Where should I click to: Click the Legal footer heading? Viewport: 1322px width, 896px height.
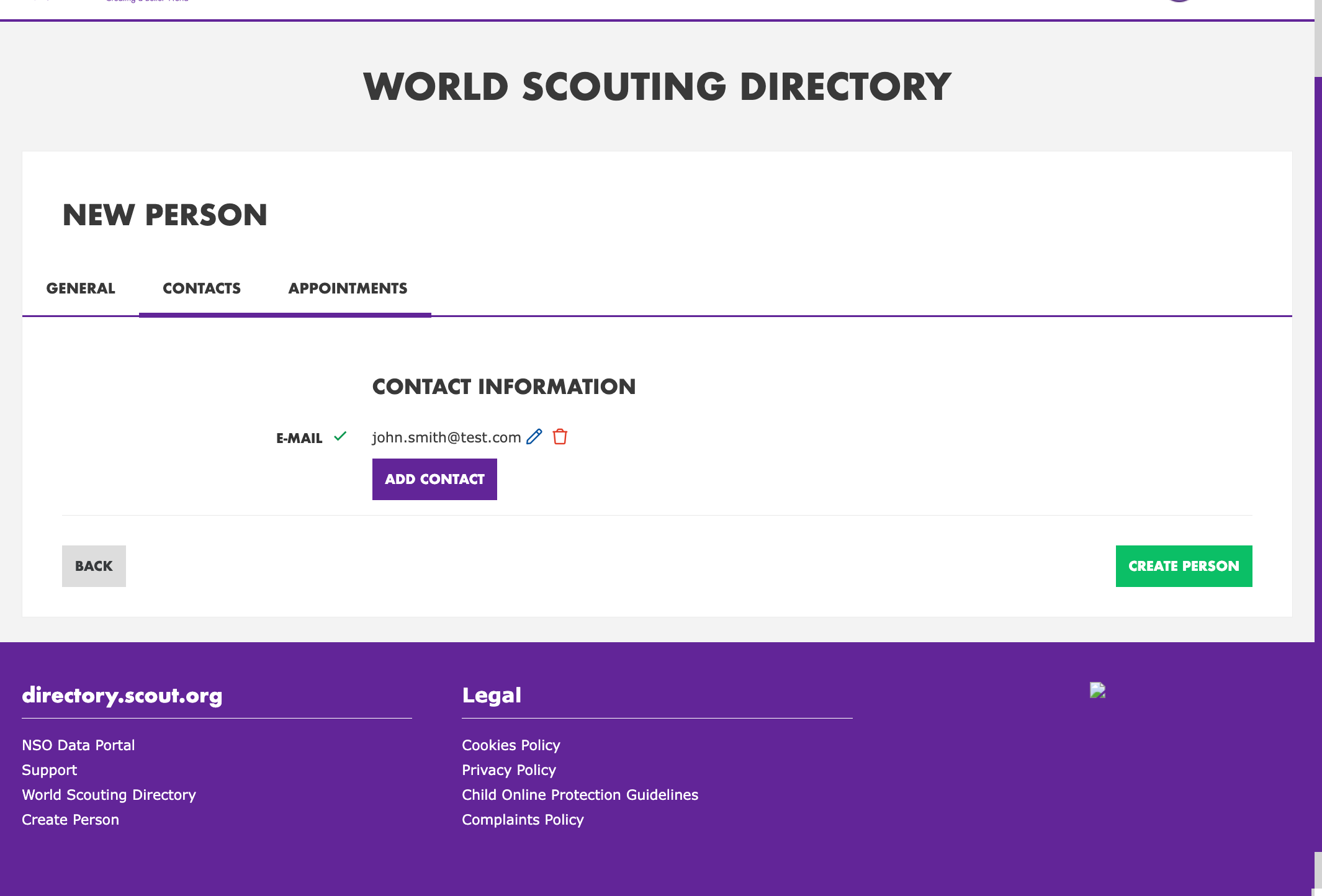coord(492,696)
